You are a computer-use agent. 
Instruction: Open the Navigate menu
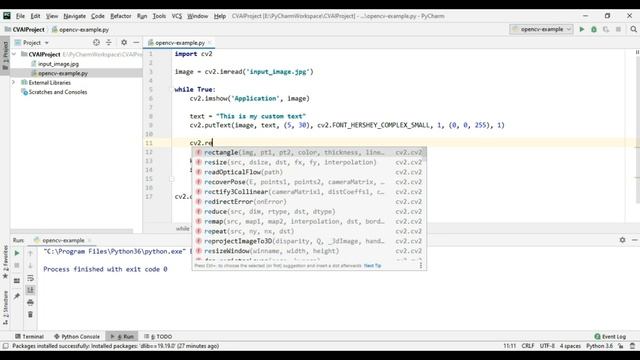75,16
